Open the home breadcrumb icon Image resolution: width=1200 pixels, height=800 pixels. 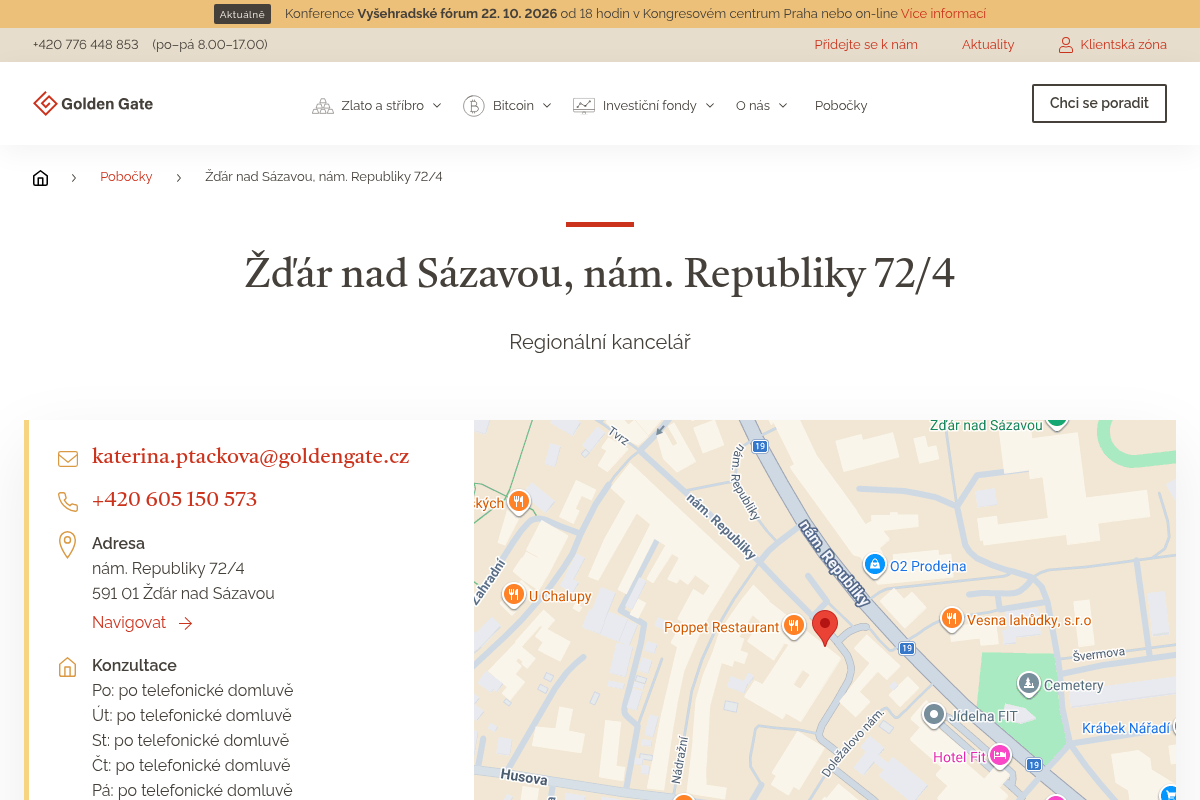click(40, 178)
